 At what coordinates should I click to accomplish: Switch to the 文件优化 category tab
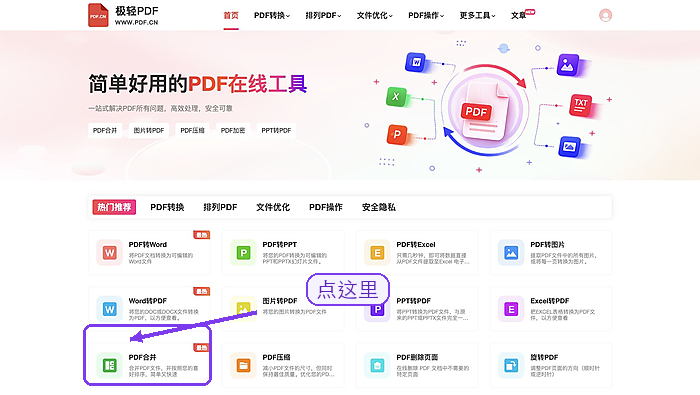coord(273,207)
